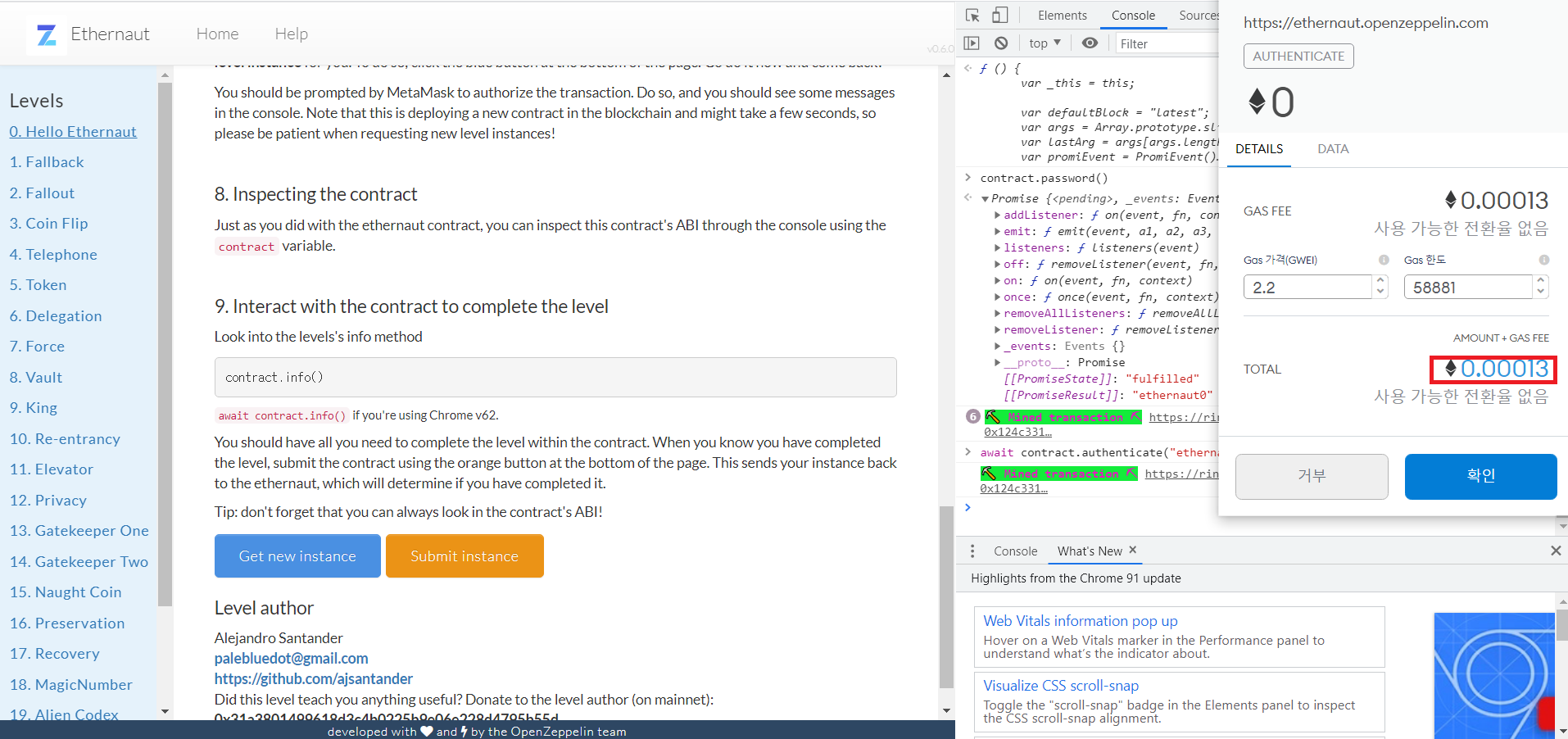
Task: Switch to DevTools Console tab
Action: pyautogui.click(x=1133, y=16)
